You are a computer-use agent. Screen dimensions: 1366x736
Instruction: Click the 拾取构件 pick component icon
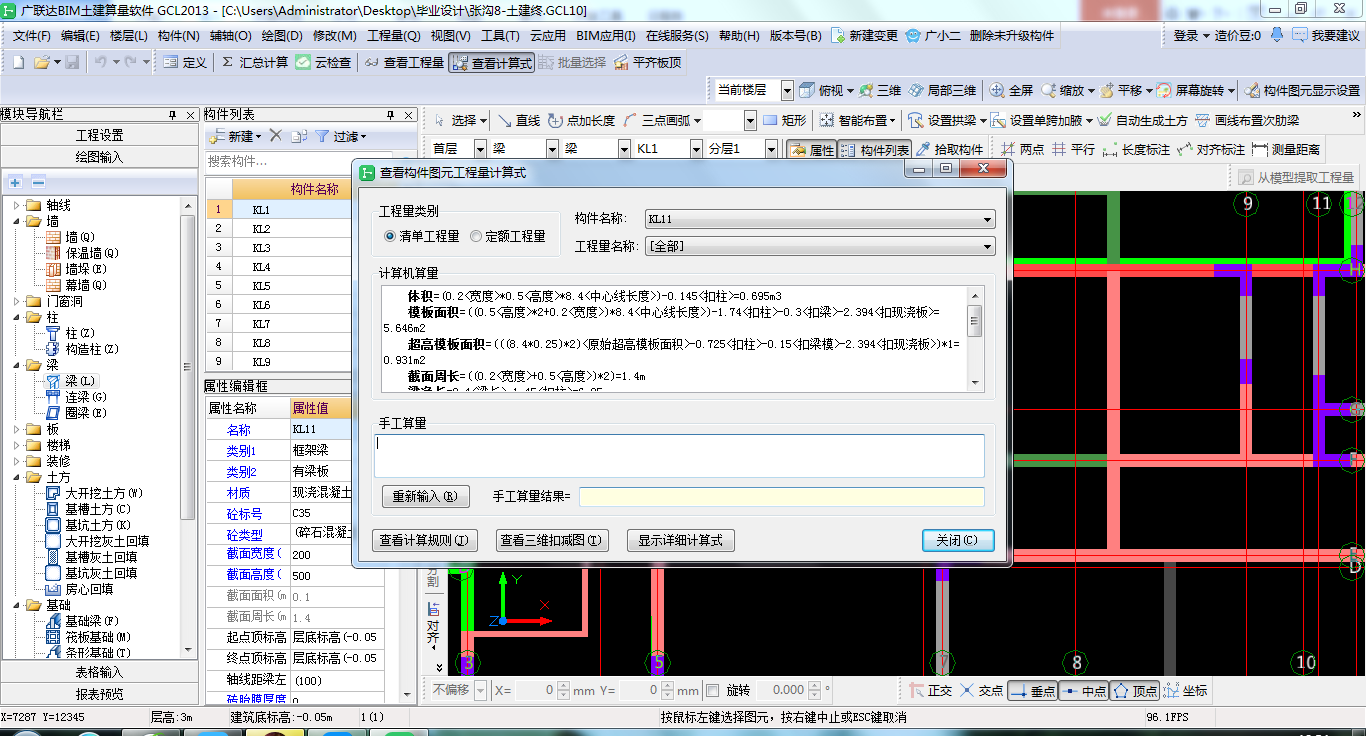923,149
